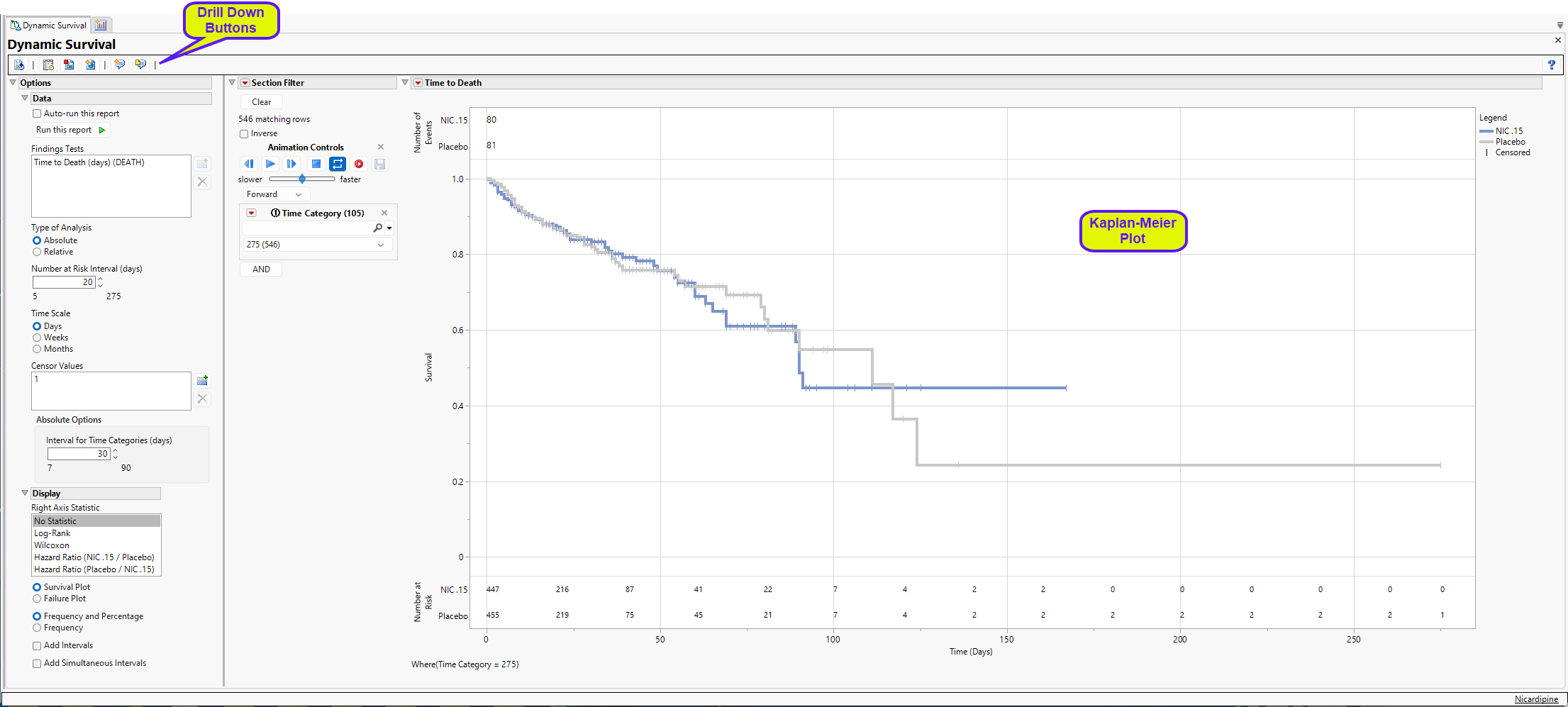Viewport: 1568px width, 707px height.
Task: Open the Section Filter red triangle menu
Action: (x=245, y=83)
